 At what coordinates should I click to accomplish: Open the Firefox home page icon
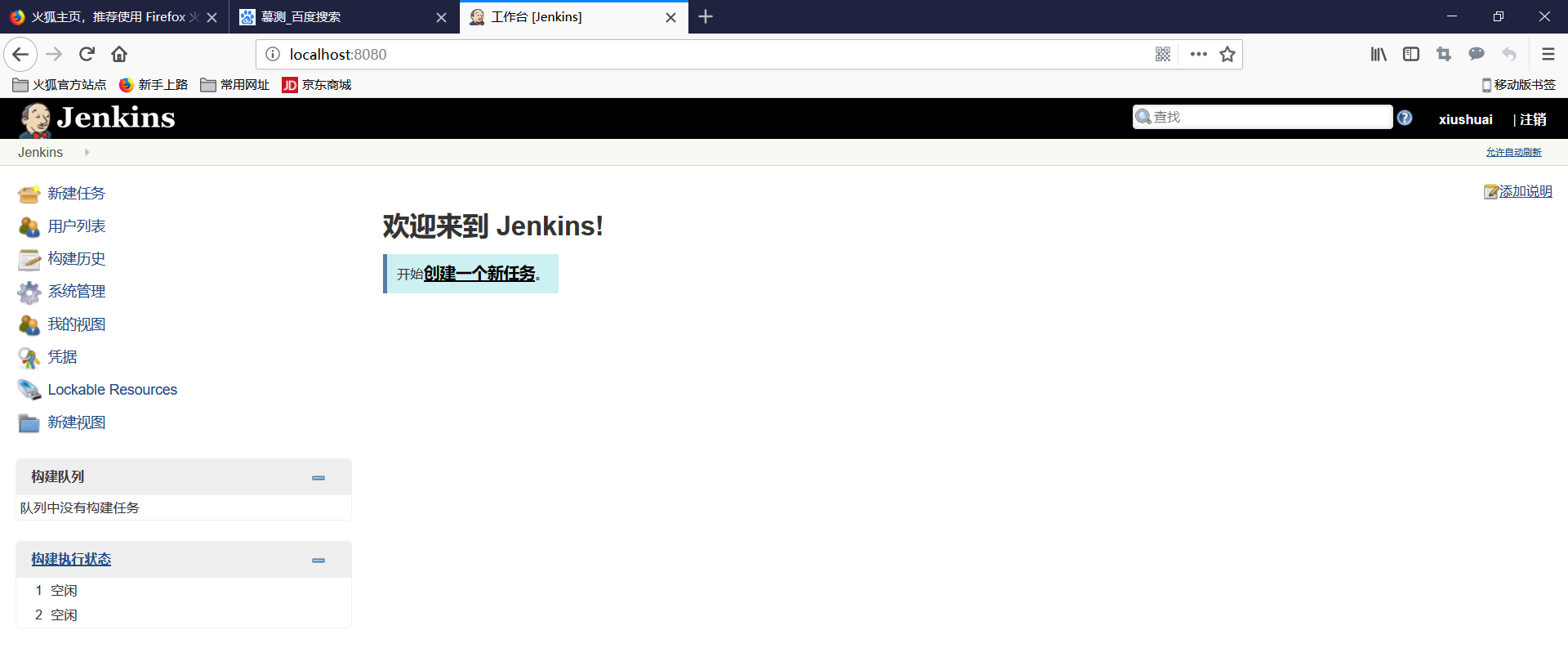[x=119, y=54]
